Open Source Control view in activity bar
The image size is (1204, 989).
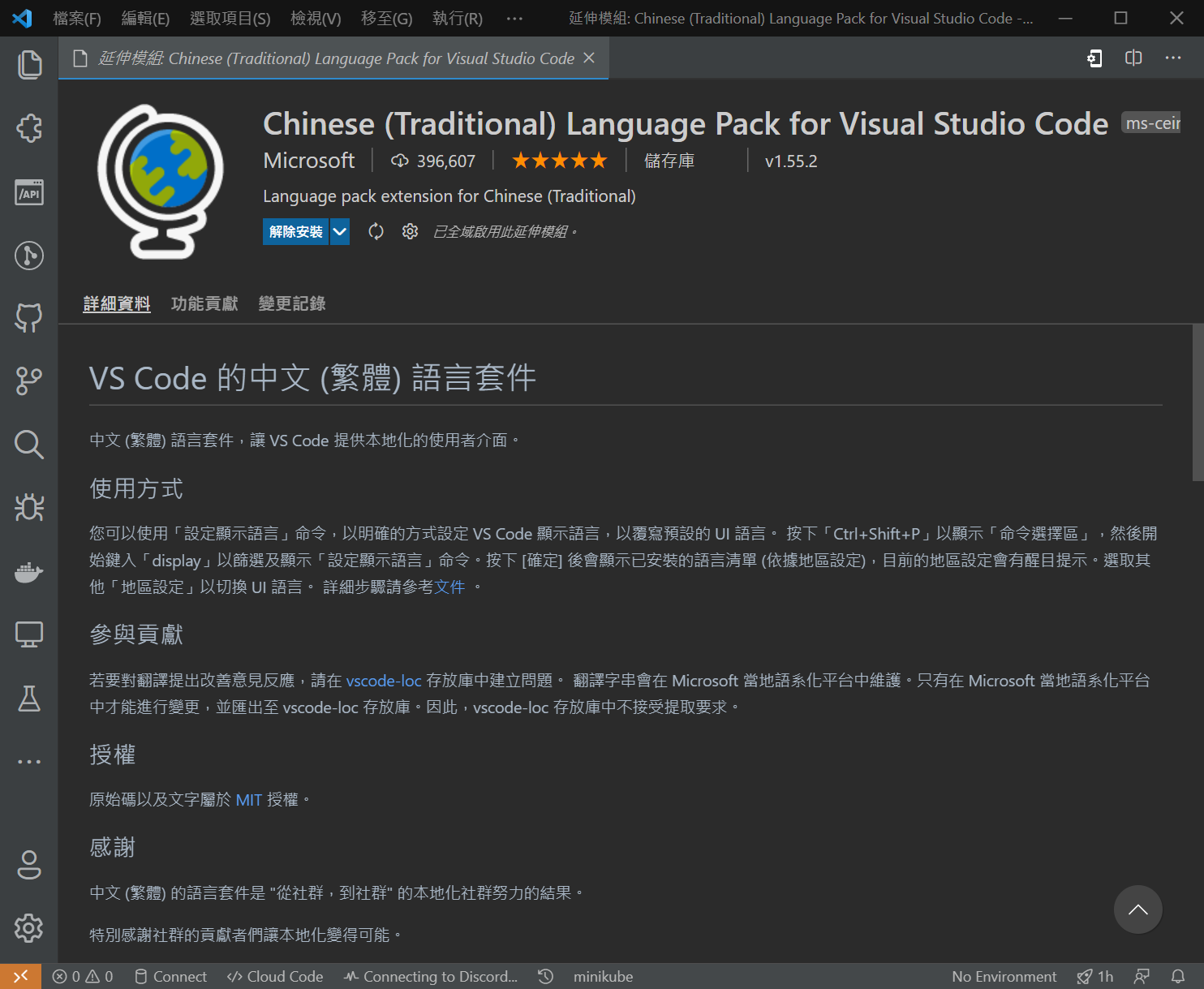coord(29,381)
